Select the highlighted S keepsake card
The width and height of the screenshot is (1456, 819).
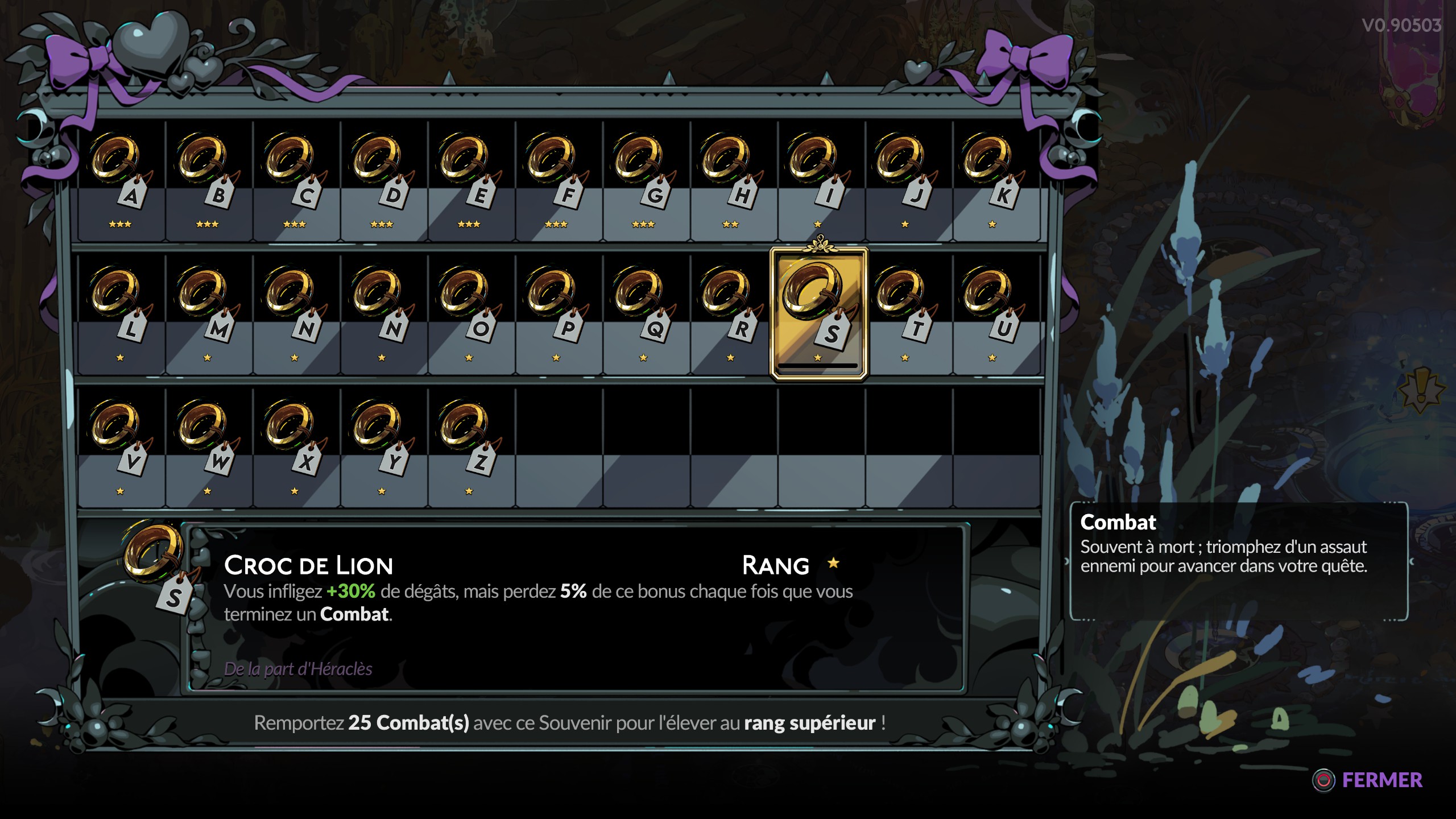[818, 313]
